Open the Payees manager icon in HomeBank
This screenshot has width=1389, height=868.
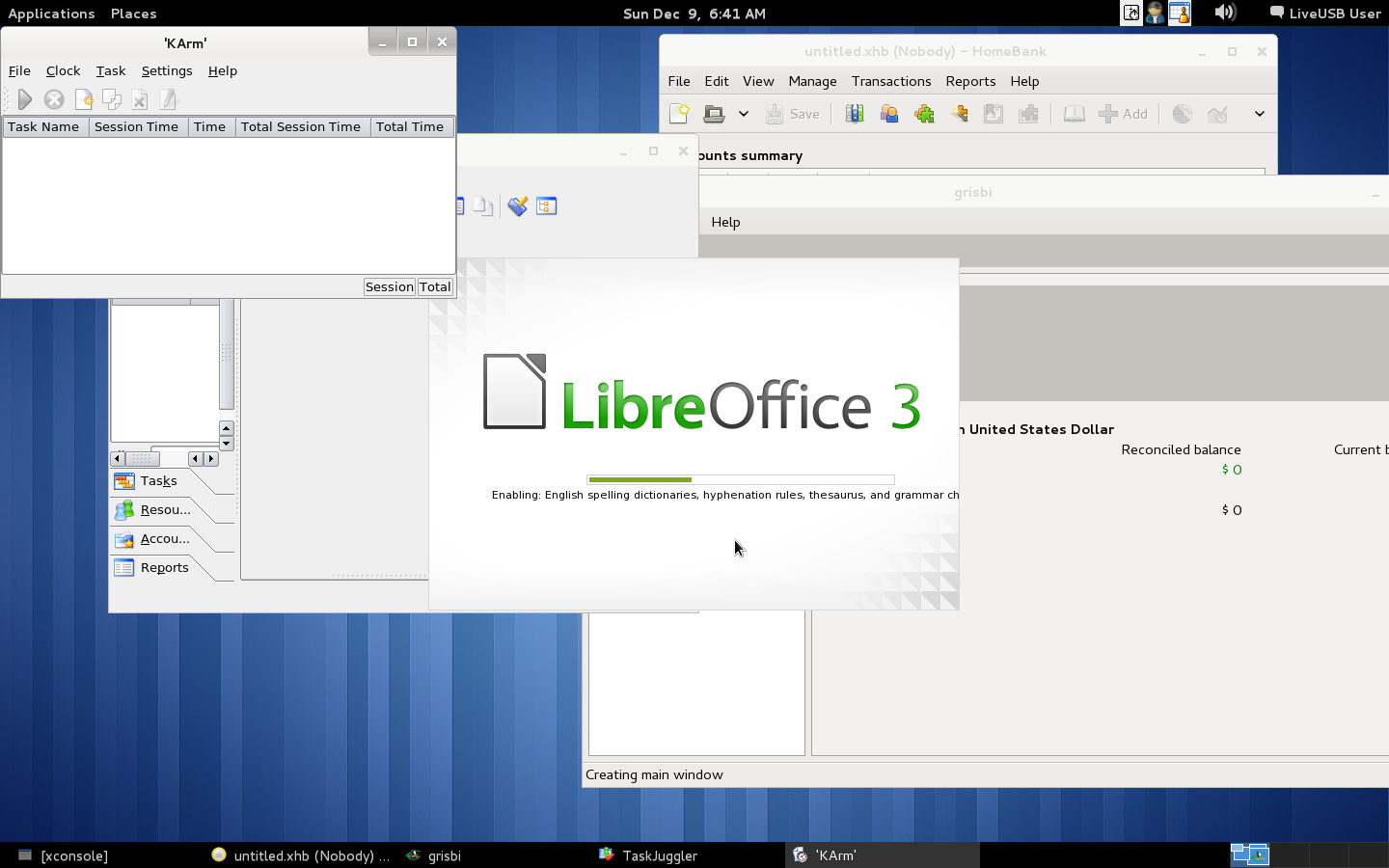coord(889,114)
